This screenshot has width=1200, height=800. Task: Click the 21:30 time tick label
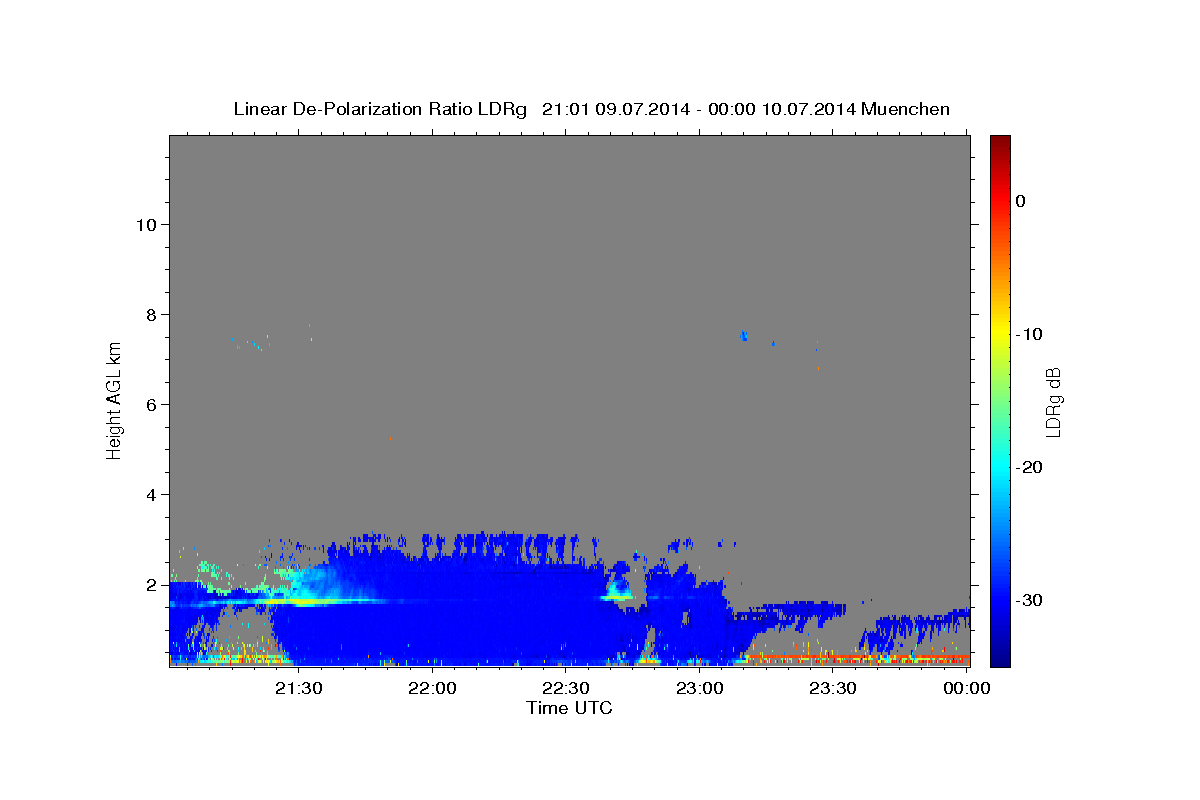[x=299, y=688]
